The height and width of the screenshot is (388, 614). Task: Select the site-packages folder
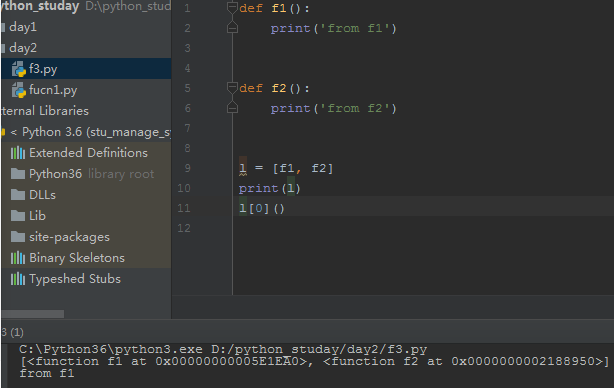(x=69, y=237)
